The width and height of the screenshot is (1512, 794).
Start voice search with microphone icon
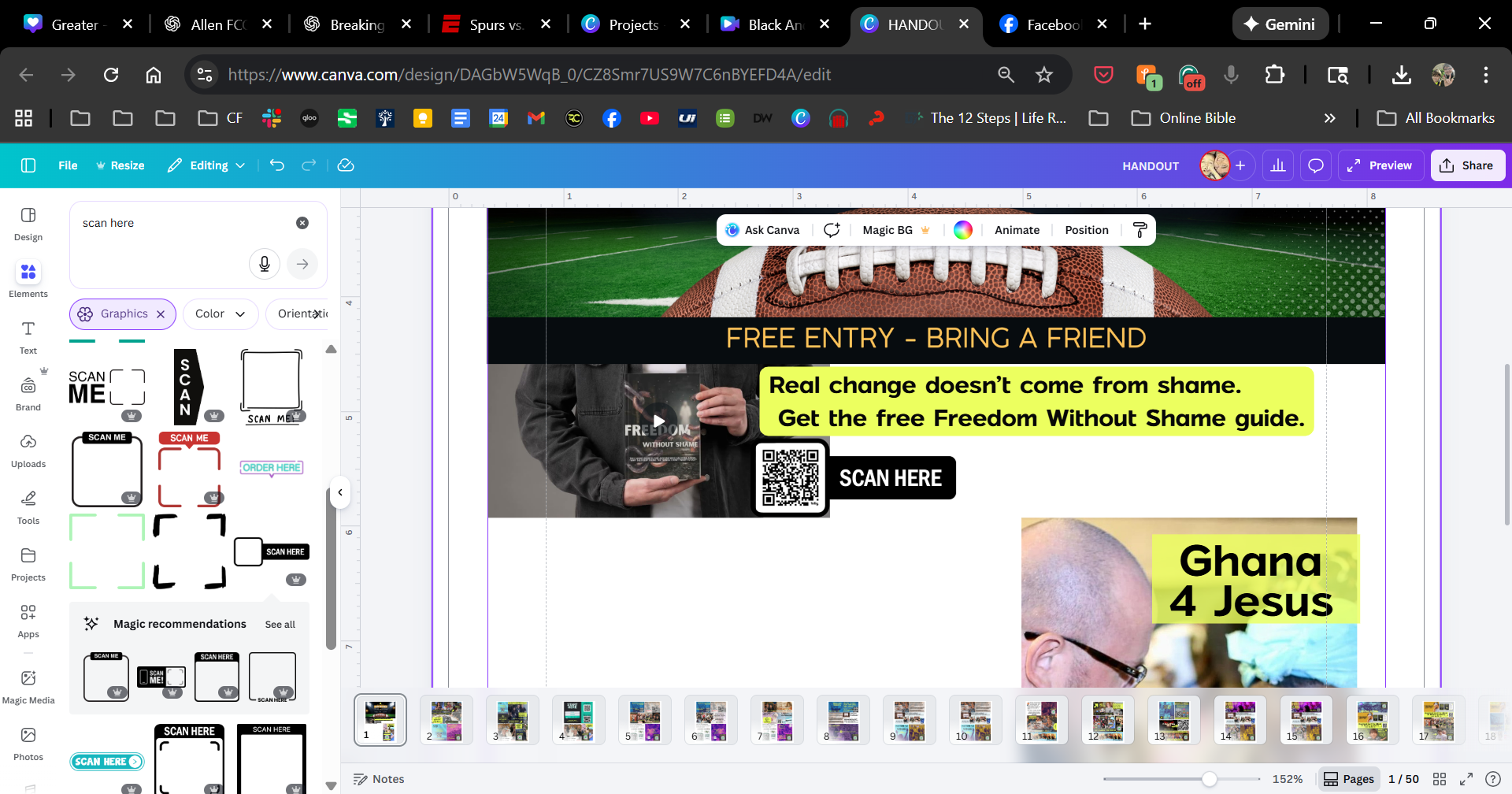[x=265, y=264]
